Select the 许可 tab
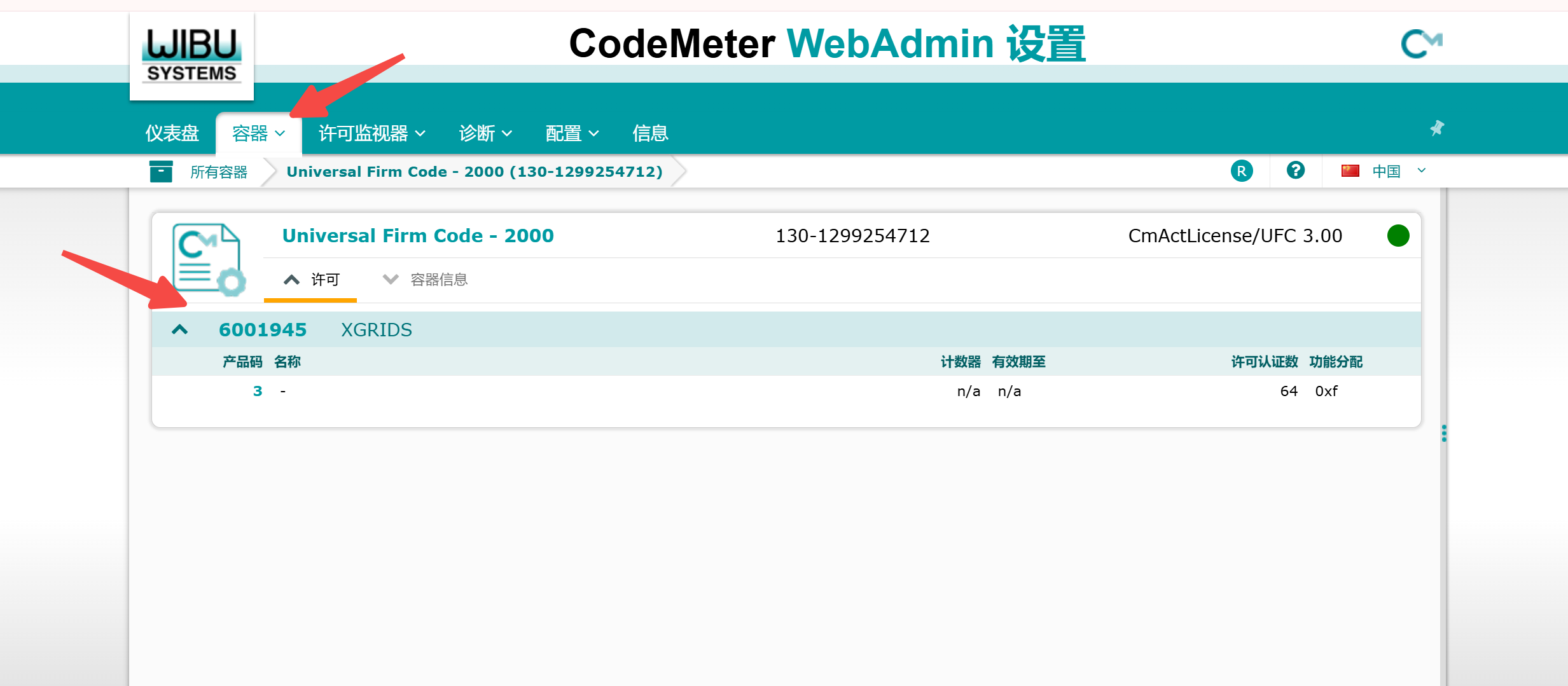The image size is (1568, 686). (x=311, y=279)
